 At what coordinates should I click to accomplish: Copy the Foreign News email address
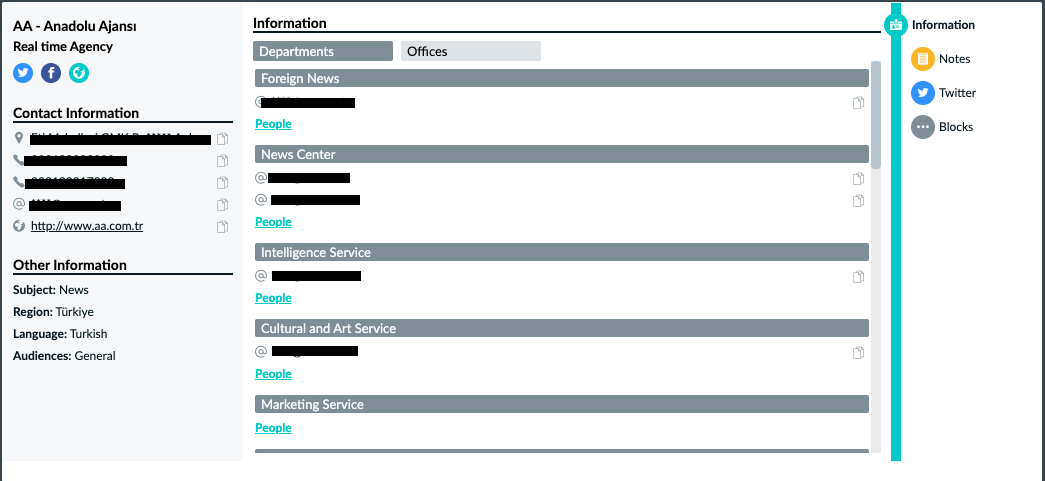pos(858,103)
